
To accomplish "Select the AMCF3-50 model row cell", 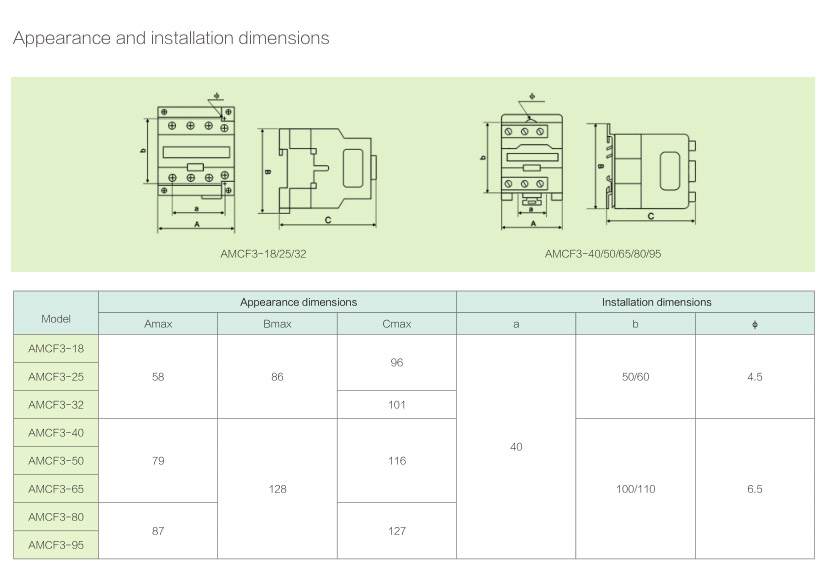I will click(x=56, y=461).
